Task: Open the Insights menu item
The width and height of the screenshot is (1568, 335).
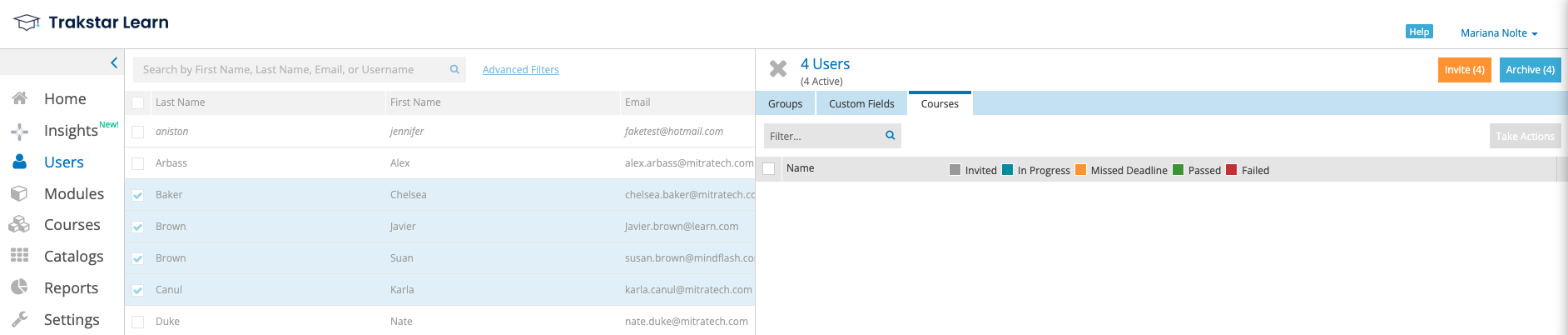Action: pyautogui.click(x=71, y=130)
